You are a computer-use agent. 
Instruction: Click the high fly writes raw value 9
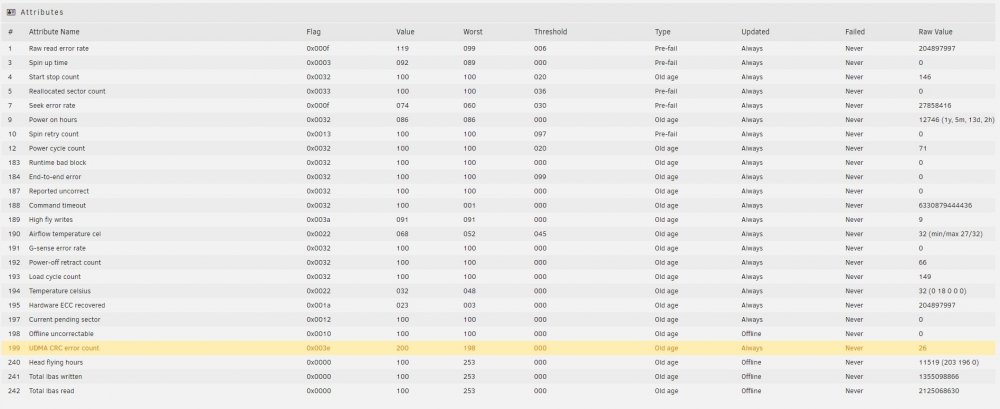coord(921,219)
